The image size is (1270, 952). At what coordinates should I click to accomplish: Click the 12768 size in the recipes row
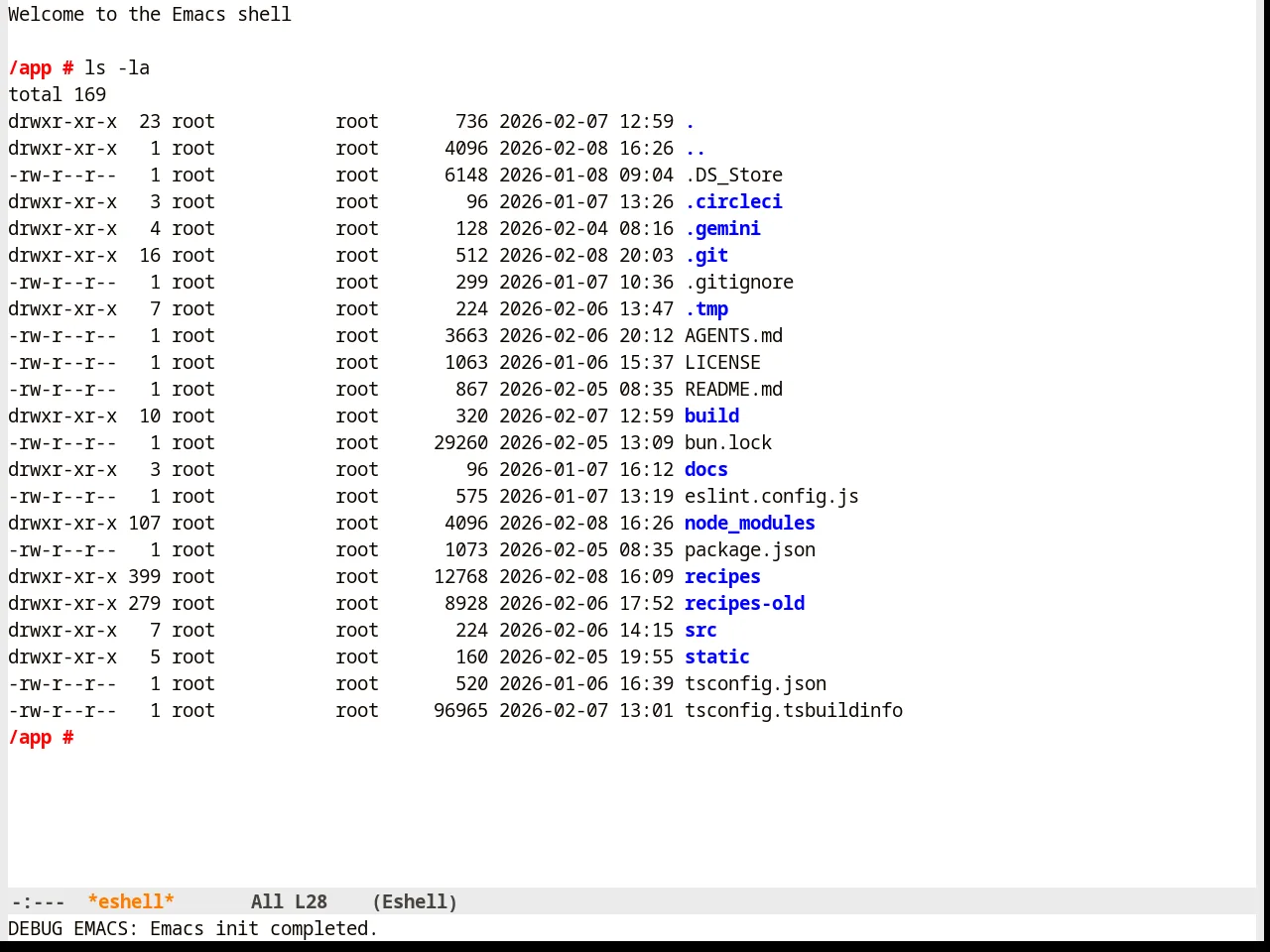pos(460,577)
